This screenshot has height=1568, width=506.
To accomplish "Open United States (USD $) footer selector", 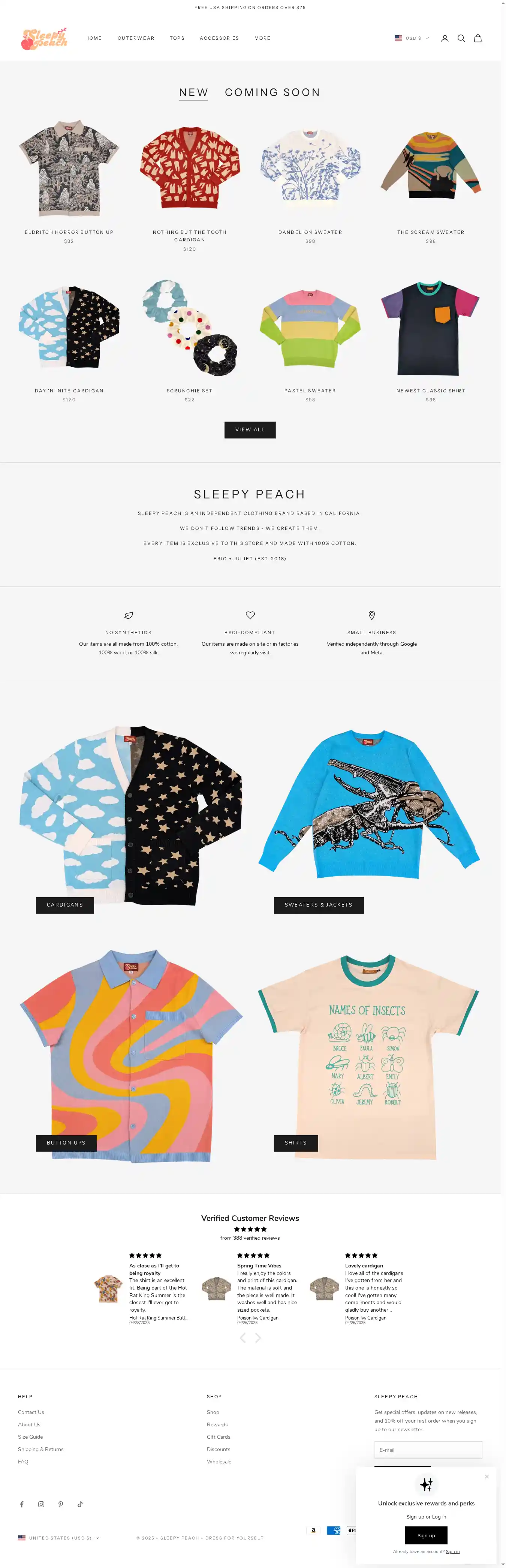I will point(59,1538).
